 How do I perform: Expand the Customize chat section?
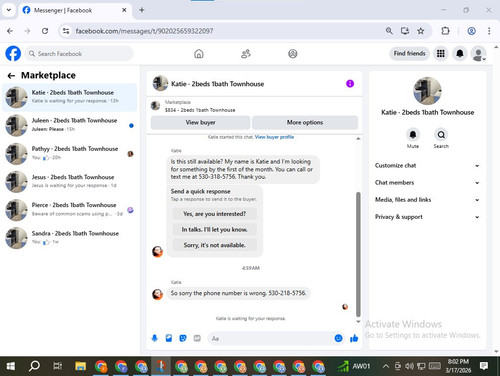427,165
